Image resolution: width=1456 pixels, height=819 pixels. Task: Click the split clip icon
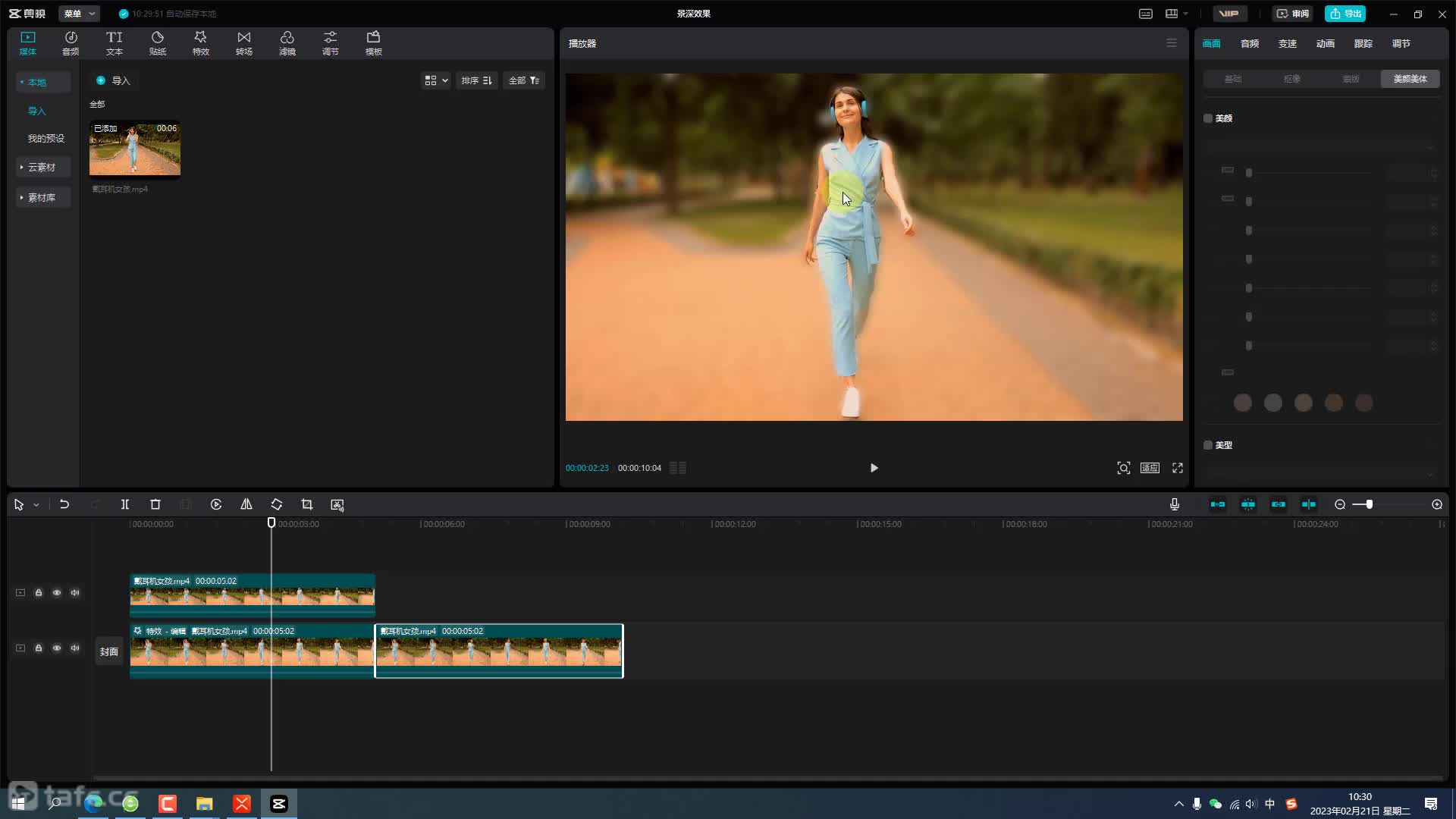(x=125, y=504)
